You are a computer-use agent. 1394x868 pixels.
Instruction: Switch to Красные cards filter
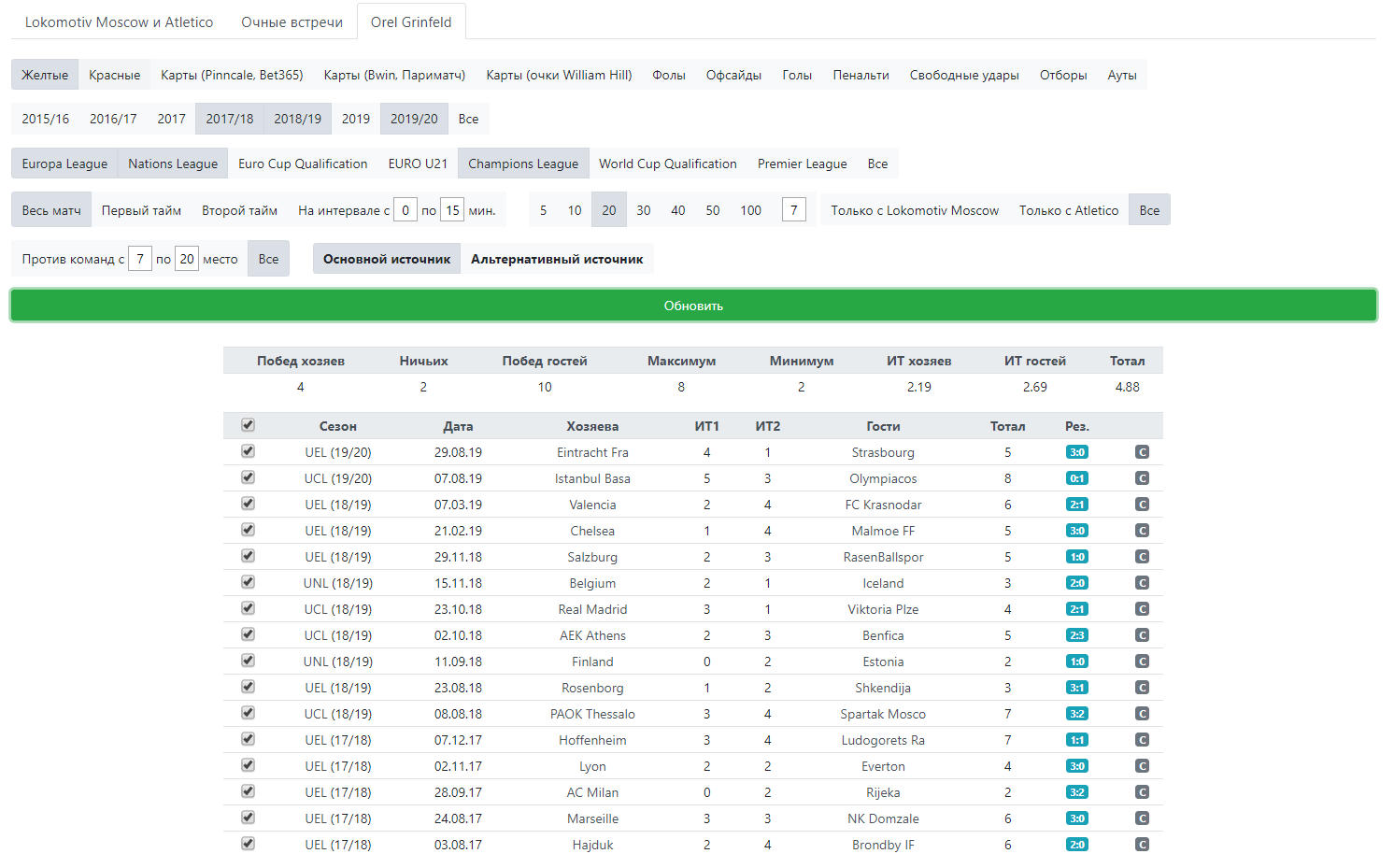coord(115,75)
